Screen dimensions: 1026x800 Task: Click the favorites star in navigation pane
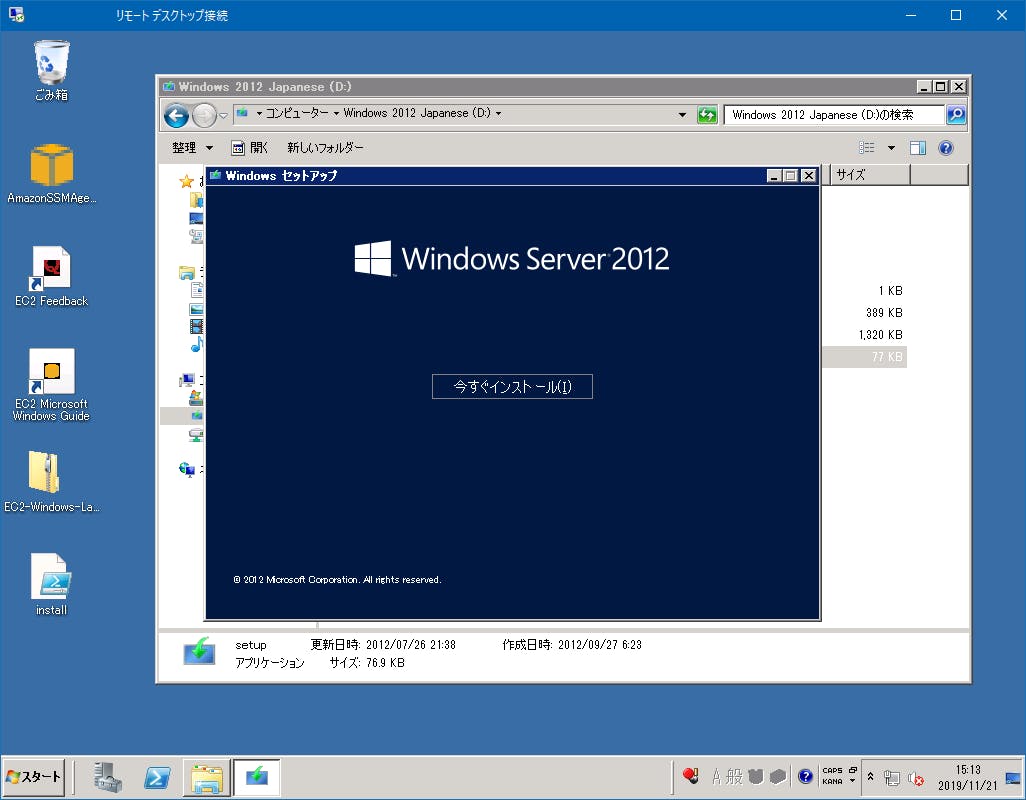pos(186,181)
